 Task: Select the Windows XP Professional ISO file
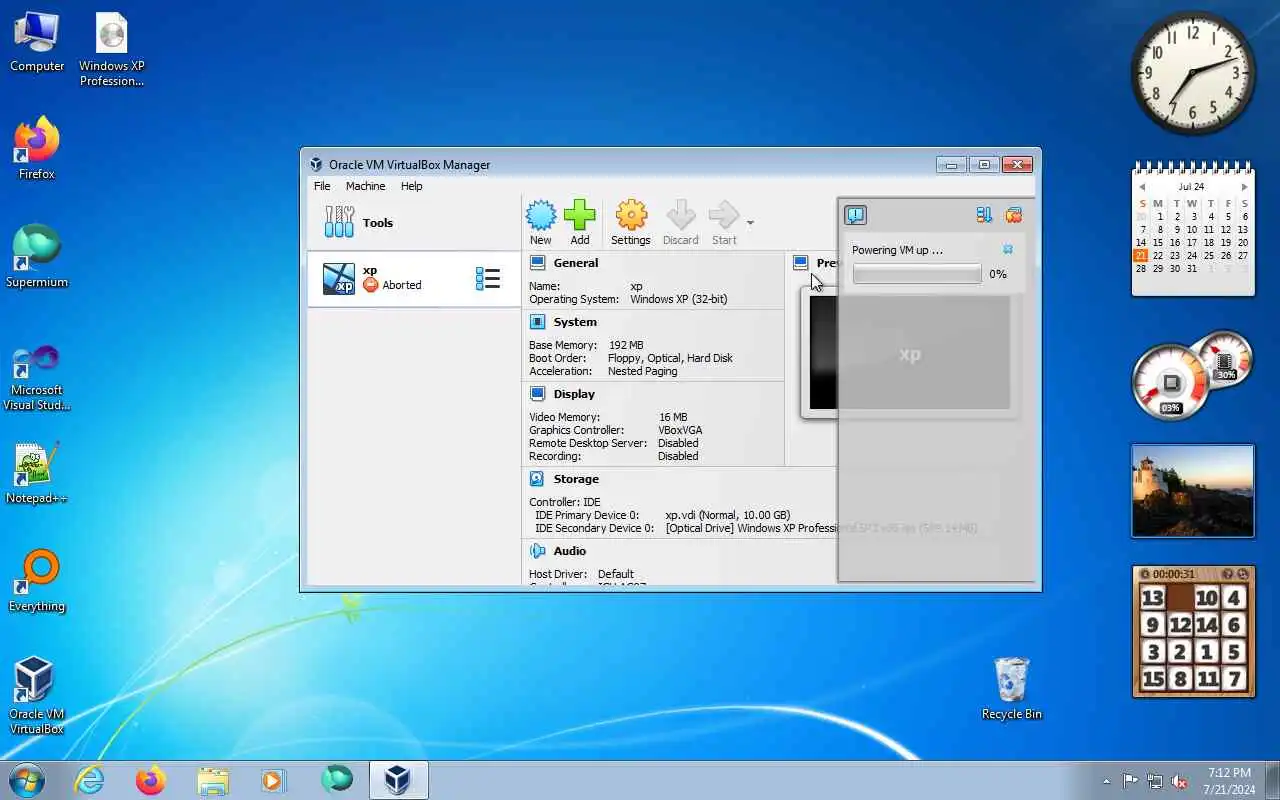coord(112,50)
